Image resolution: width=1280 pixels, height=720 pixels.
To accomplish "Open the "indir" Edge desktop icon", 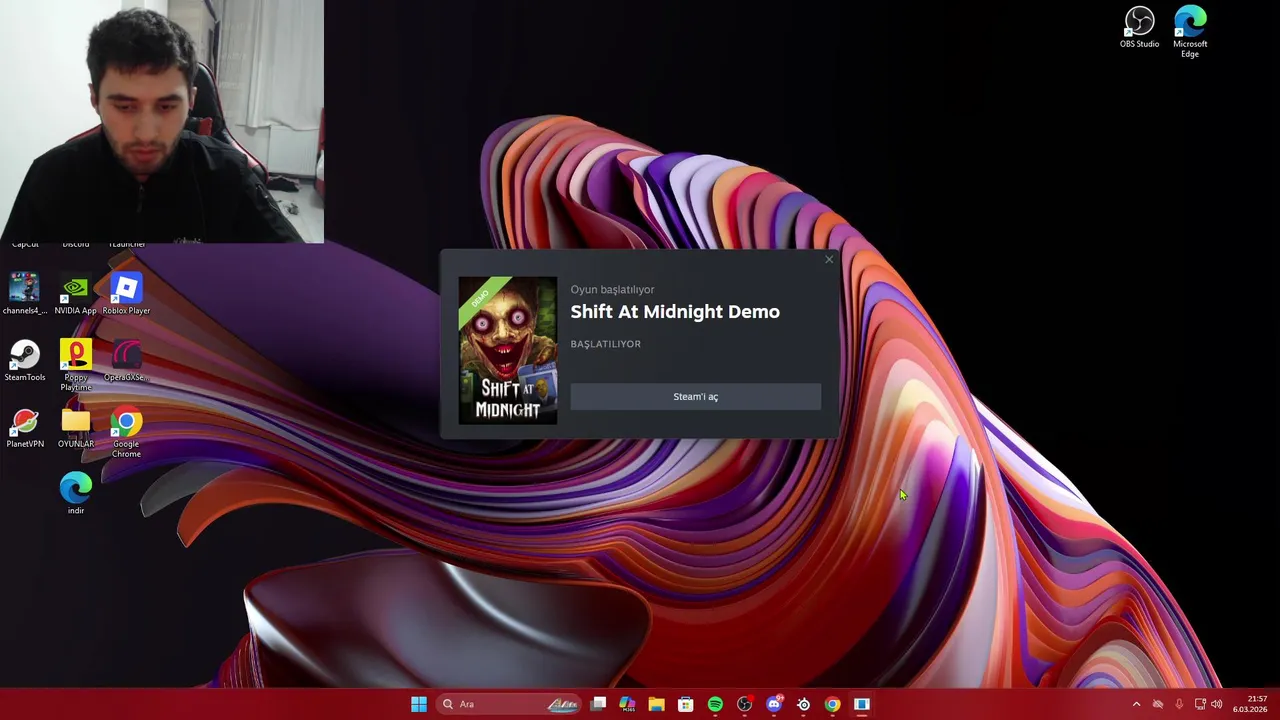I will 75,494.
